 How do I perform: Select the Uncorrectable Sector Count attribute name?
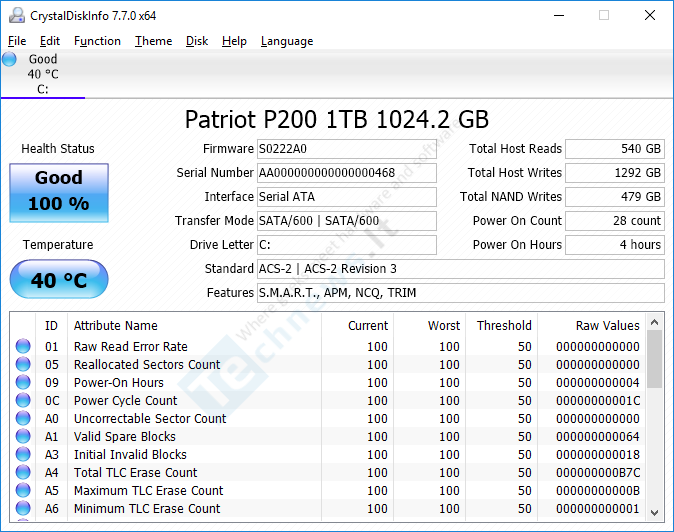tap(150, 419)
